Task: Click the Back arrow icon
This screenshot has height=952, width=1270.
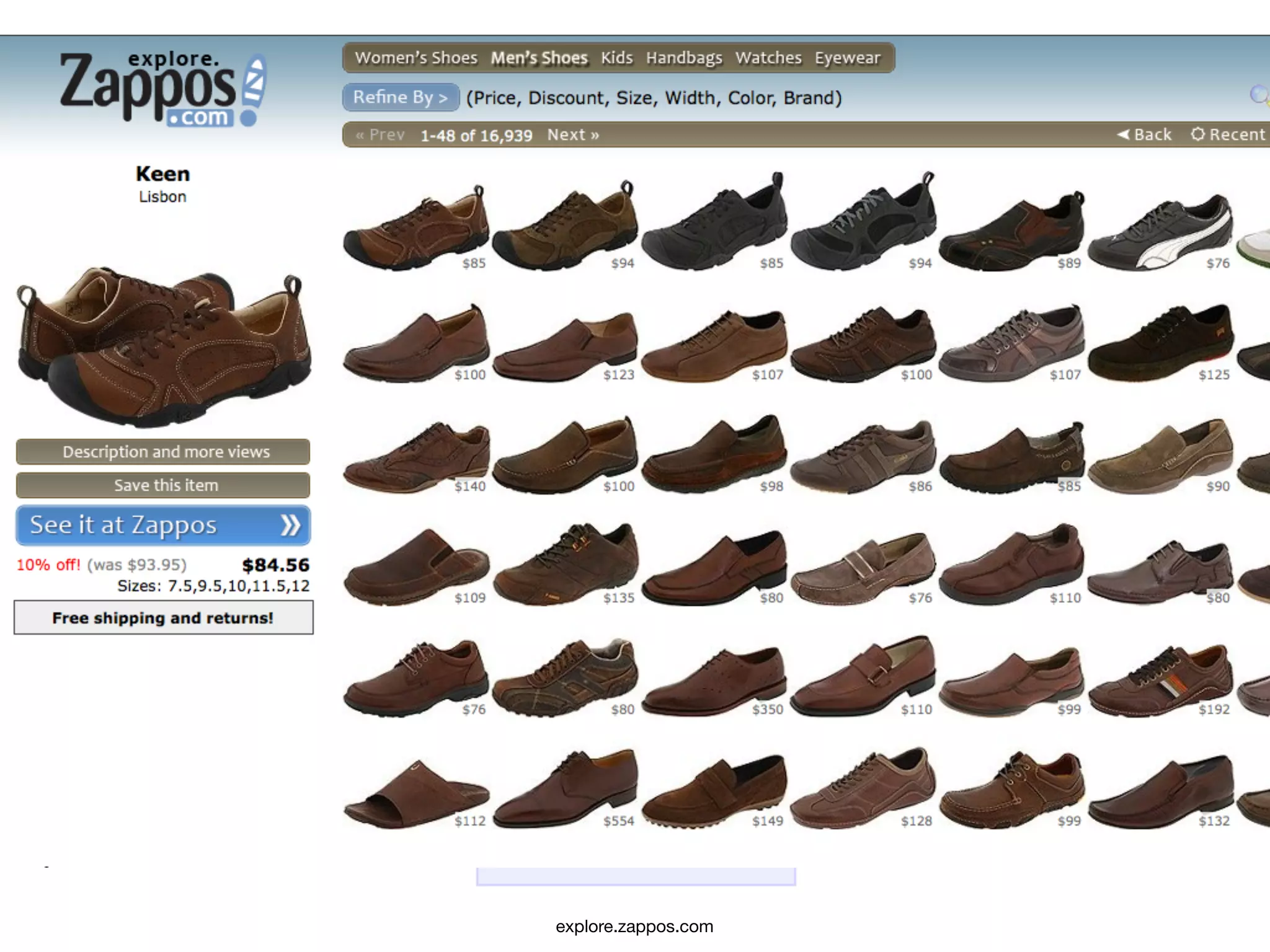Action: point(1123,134)
